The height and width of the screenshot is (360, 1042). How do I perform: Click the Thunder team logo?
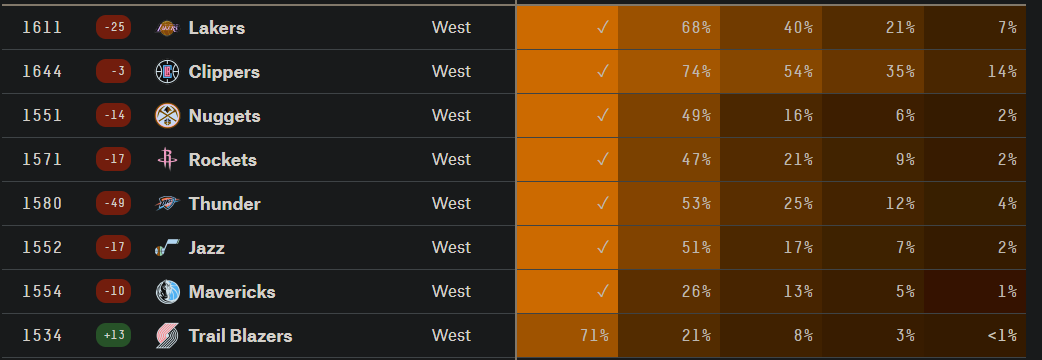coord(167,203)
